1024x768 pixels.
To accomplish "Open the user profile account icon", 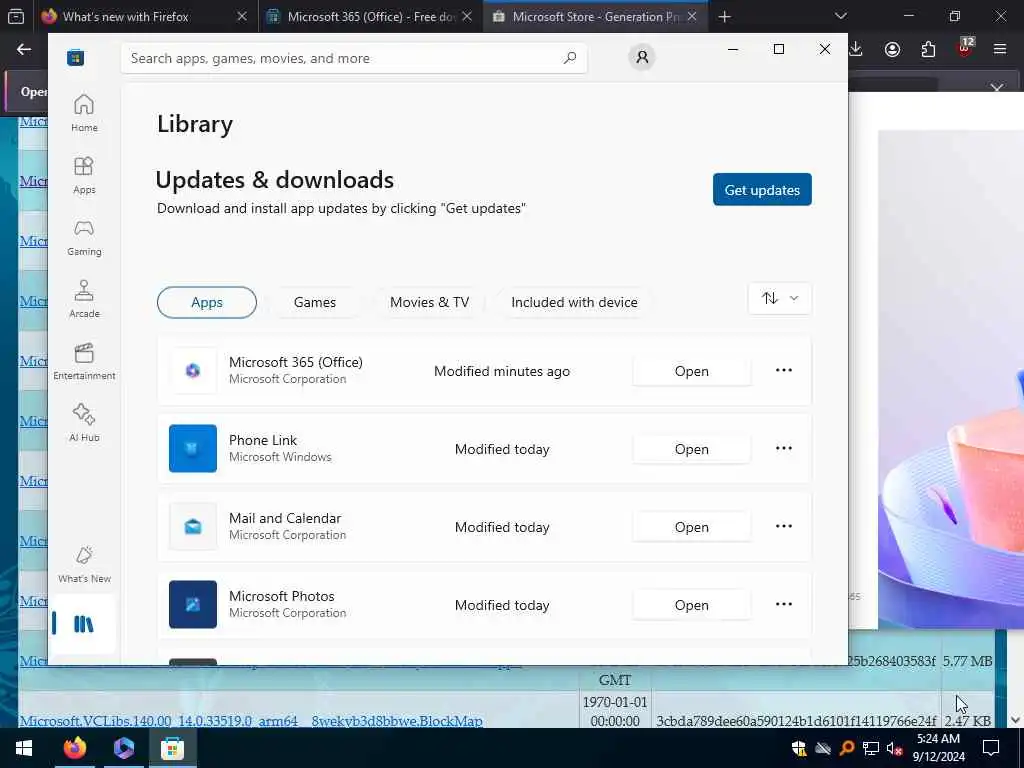I will tap(642, 57).
